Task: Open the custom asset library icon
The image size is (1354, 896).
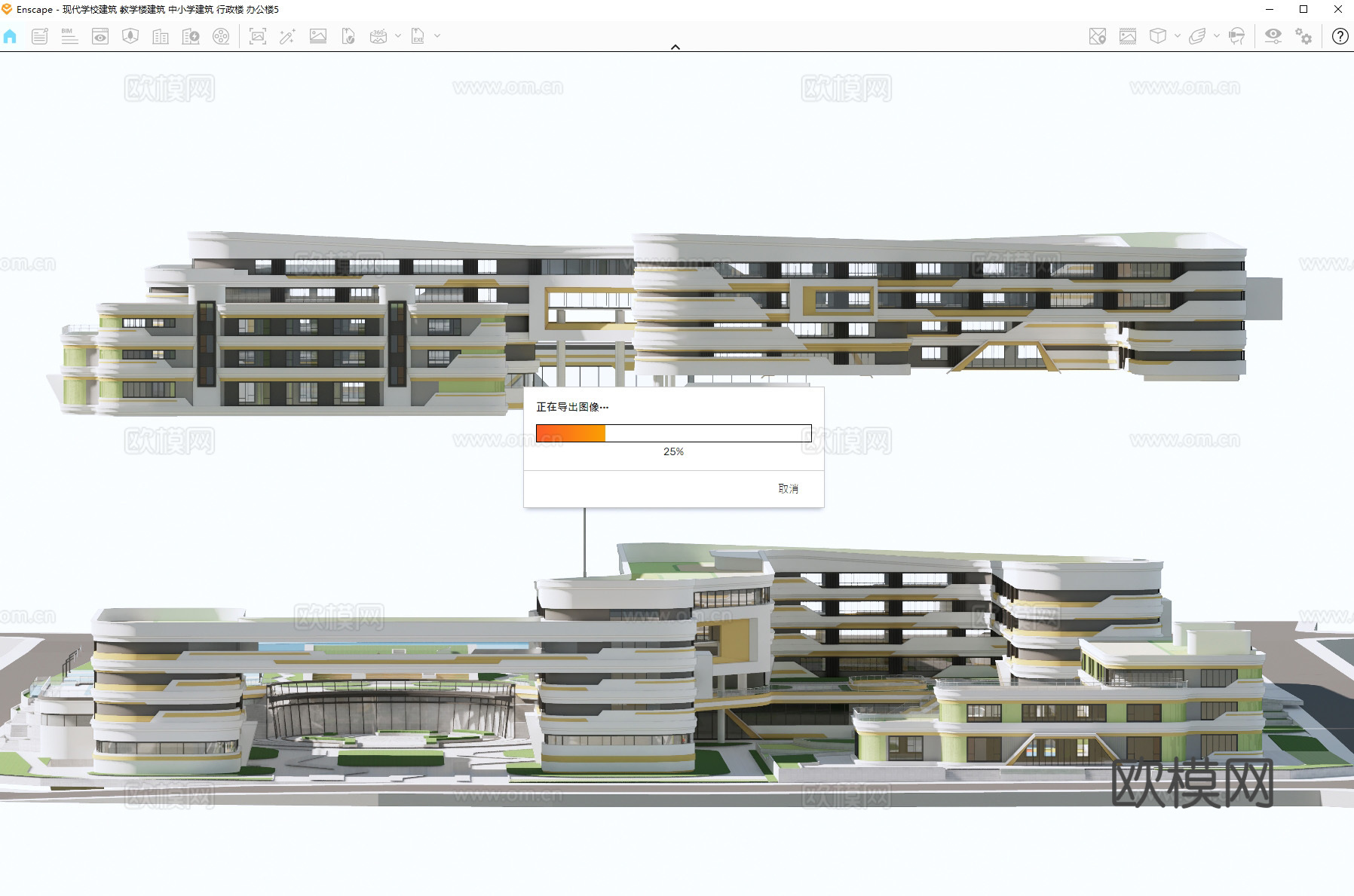Action: click(x=191, y=36)
